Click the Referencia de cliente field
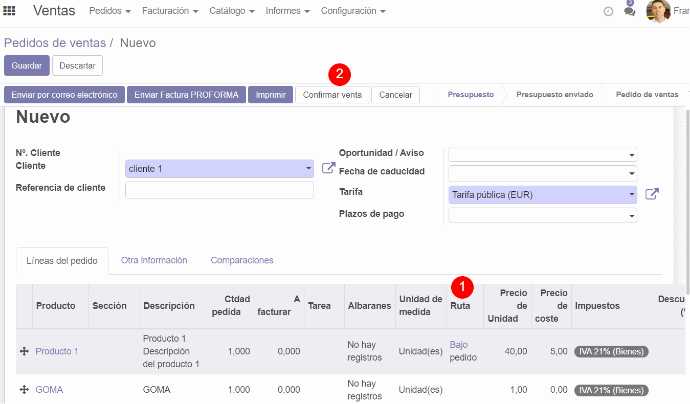This screenshot has width=690, height=404. [x=219, y=190]
